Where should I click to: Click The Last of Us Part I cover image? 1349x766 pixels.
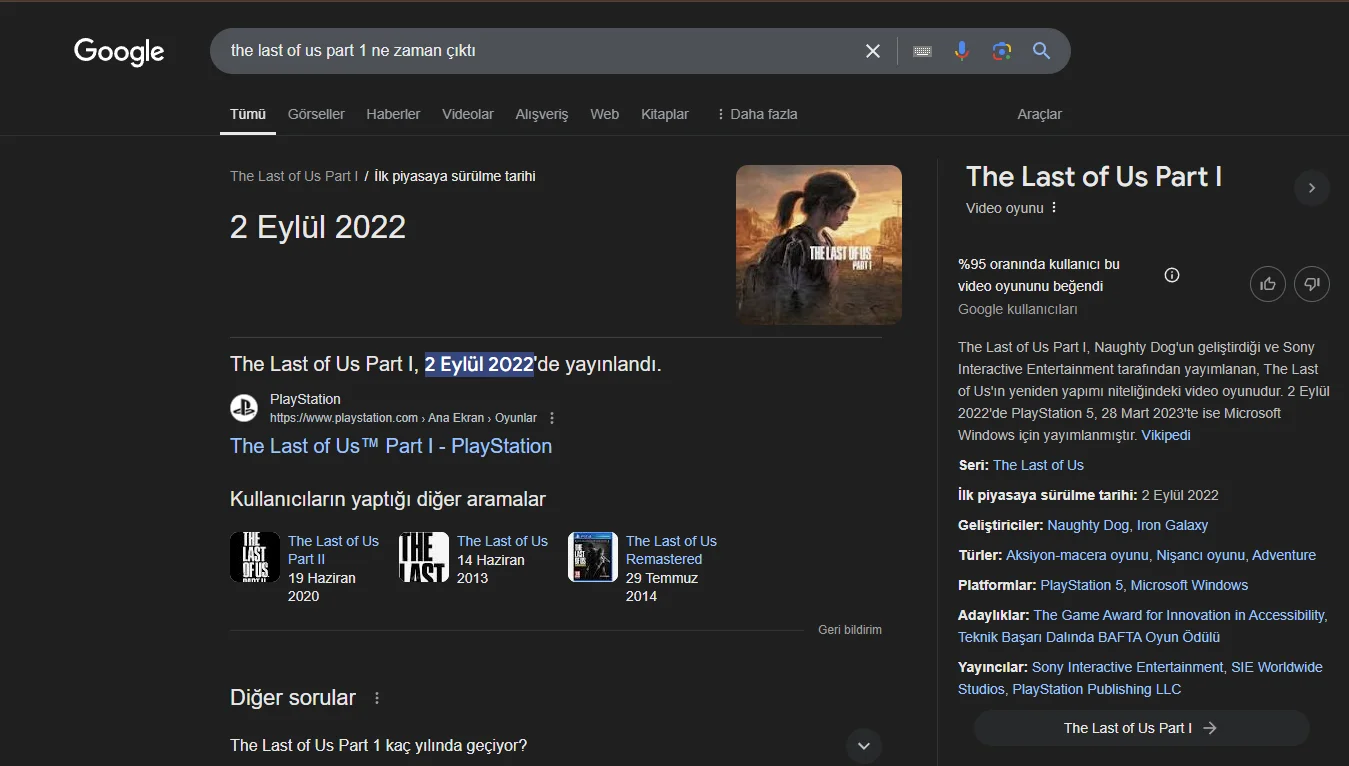[x=819, y=245]
